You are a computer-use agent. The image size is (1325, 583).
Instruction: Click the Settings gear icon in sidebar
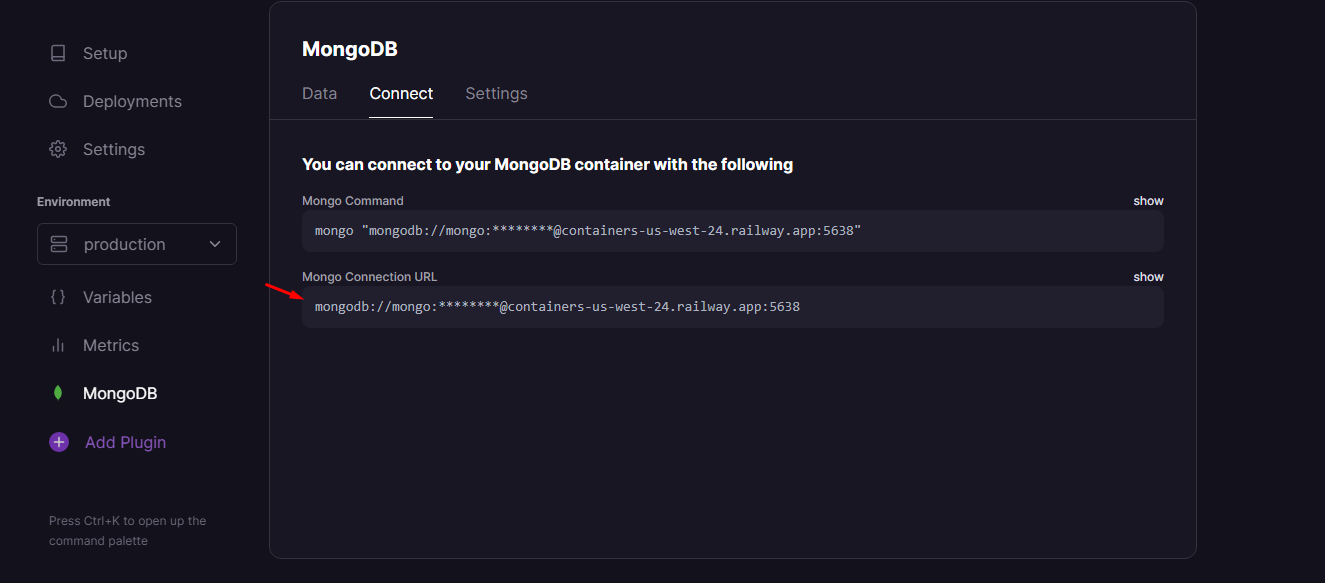[x=58, y=149]
